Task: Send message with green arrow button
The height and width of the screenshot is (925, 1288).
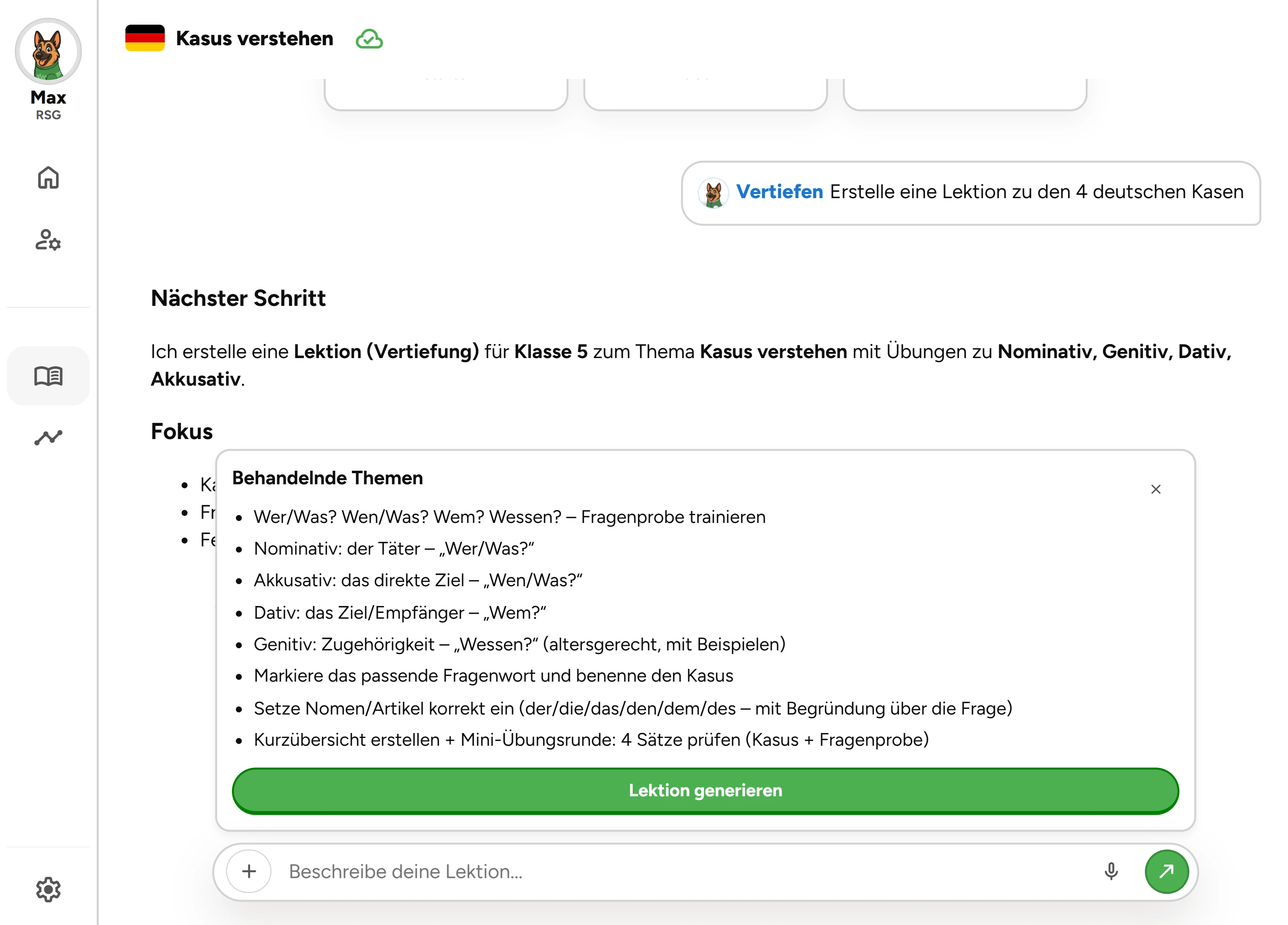Action: (x=1166, y=871)
